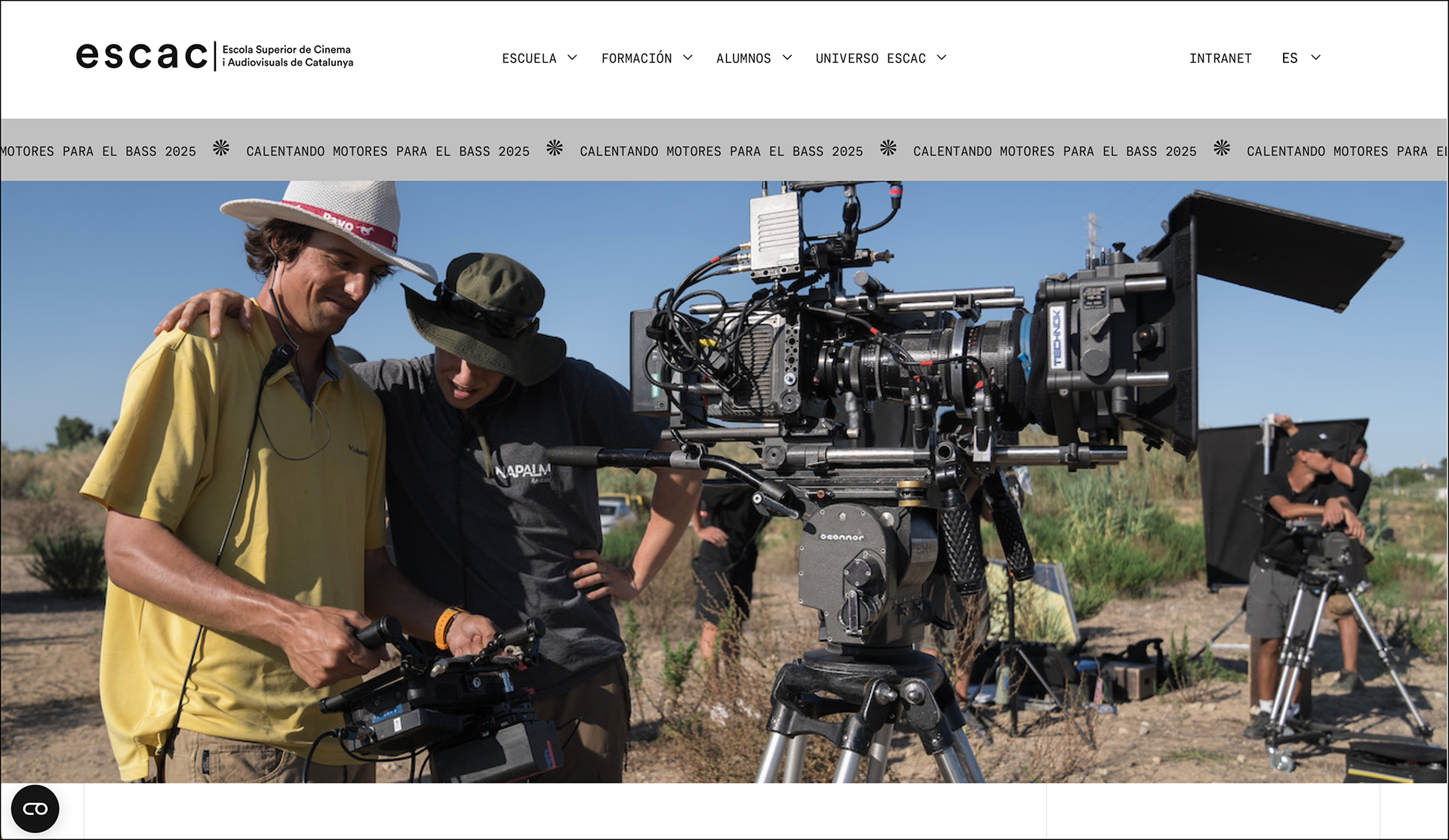This screenshot has height=840, width=1449.
Task: Expand chevron next to ESCUELA
Action: (572, 57)
